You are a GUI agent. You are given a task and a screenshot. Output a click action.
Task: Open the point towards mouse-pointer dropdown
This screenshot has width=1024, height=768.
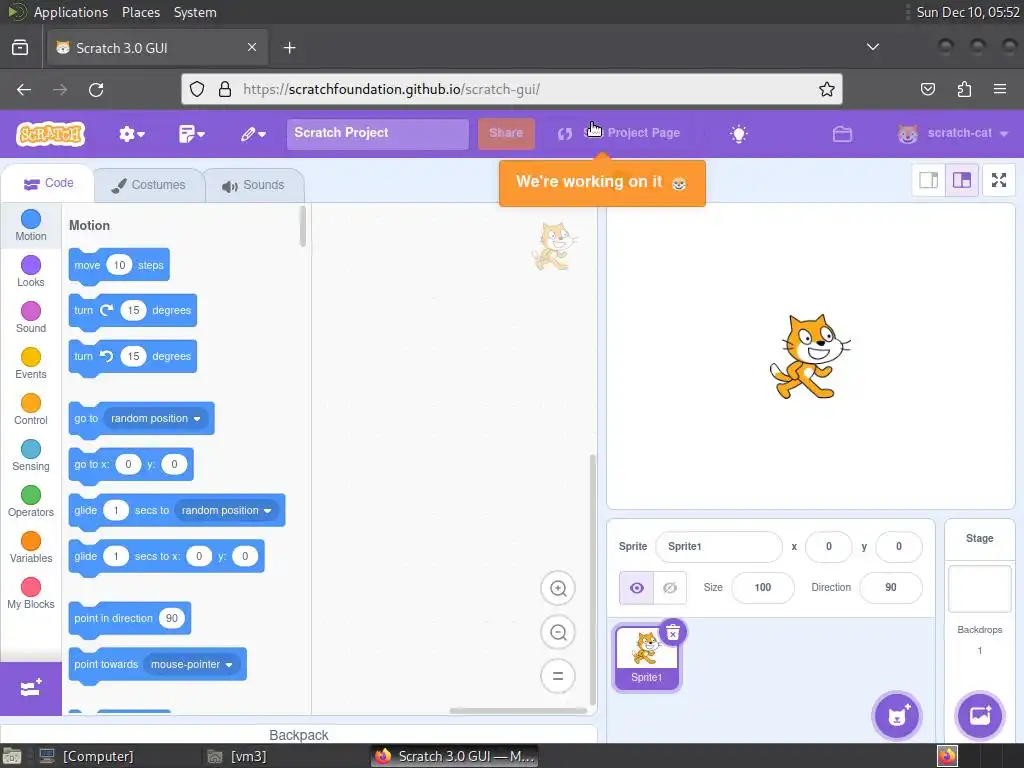tap(191, 665)
